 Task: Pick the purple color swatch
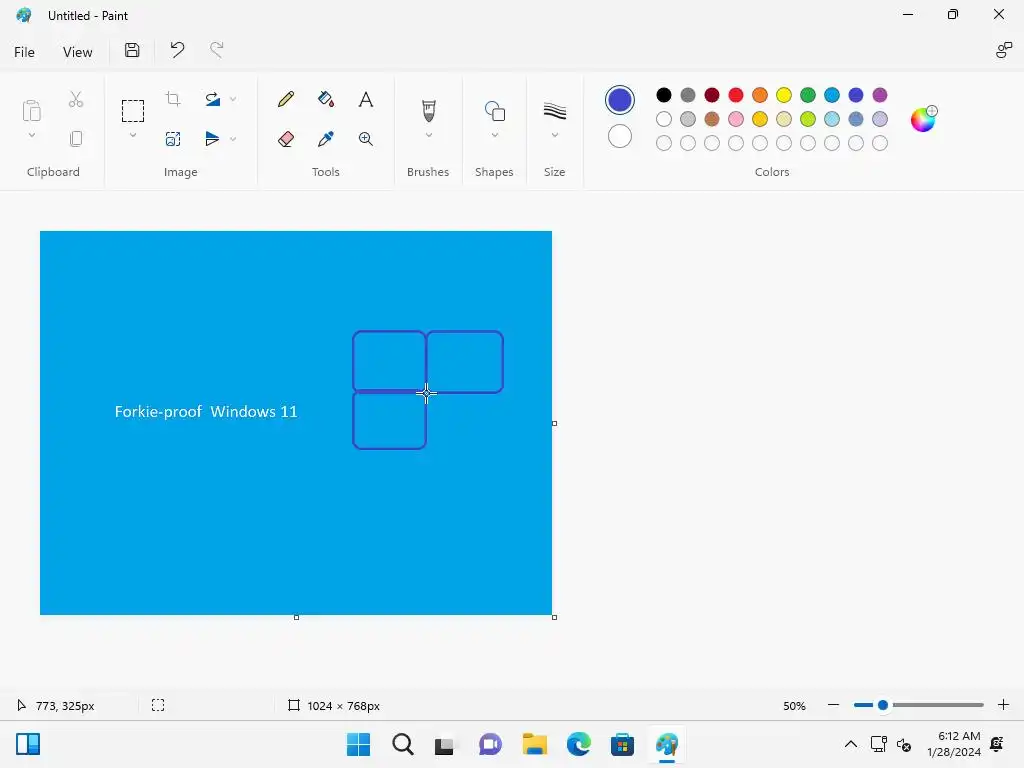click(880, 95)
